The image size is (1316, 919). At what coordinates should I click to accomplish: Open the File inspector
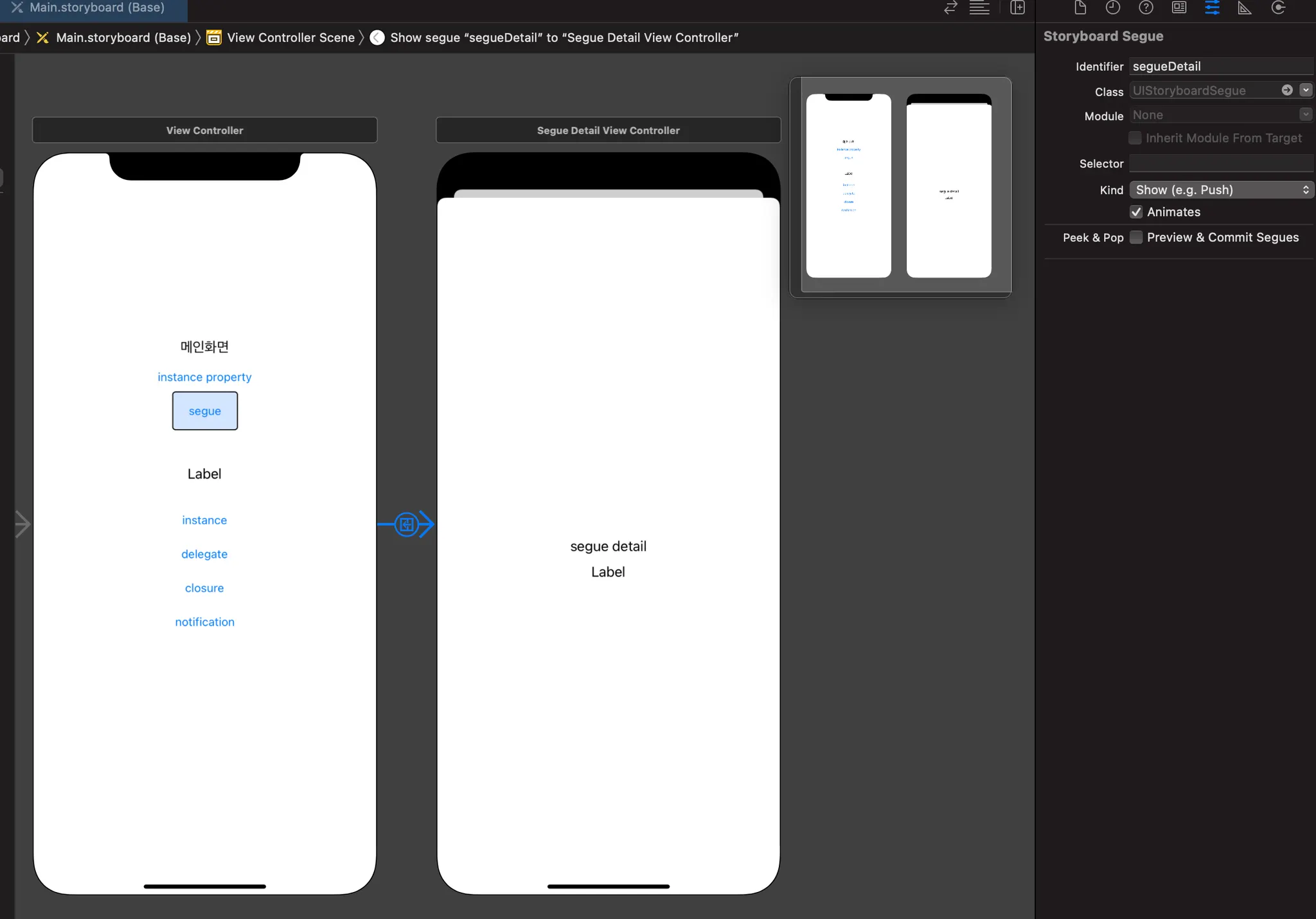click(1080, 8)
